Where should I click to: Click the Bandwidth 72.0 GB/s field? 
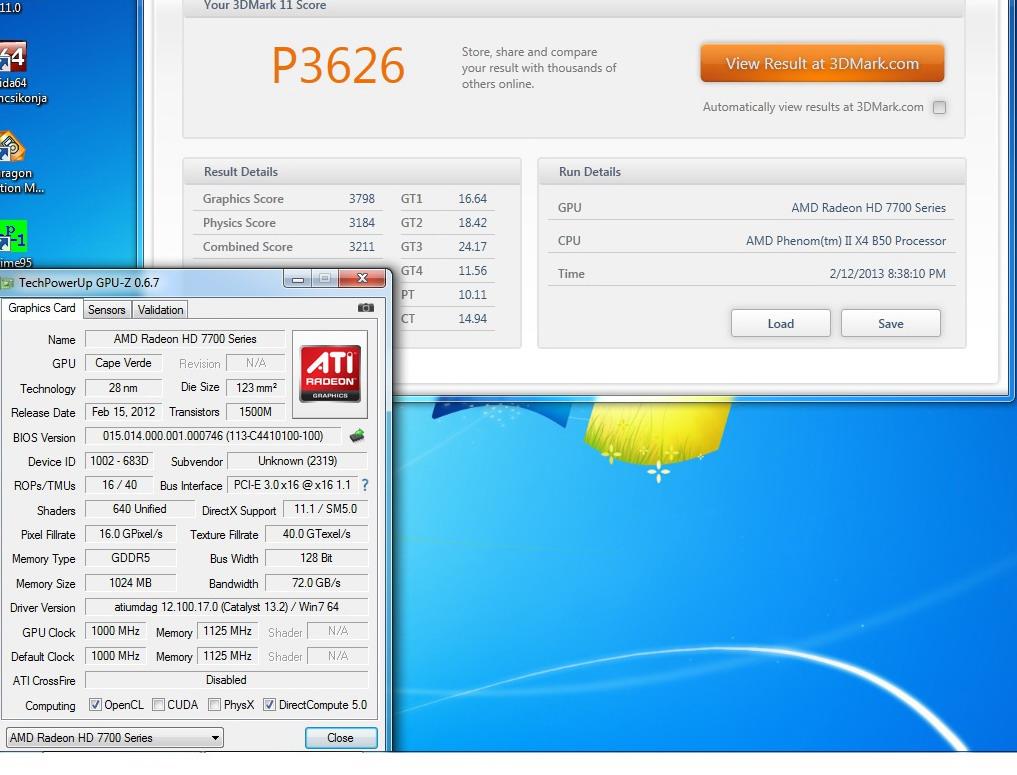click(317, 583)
